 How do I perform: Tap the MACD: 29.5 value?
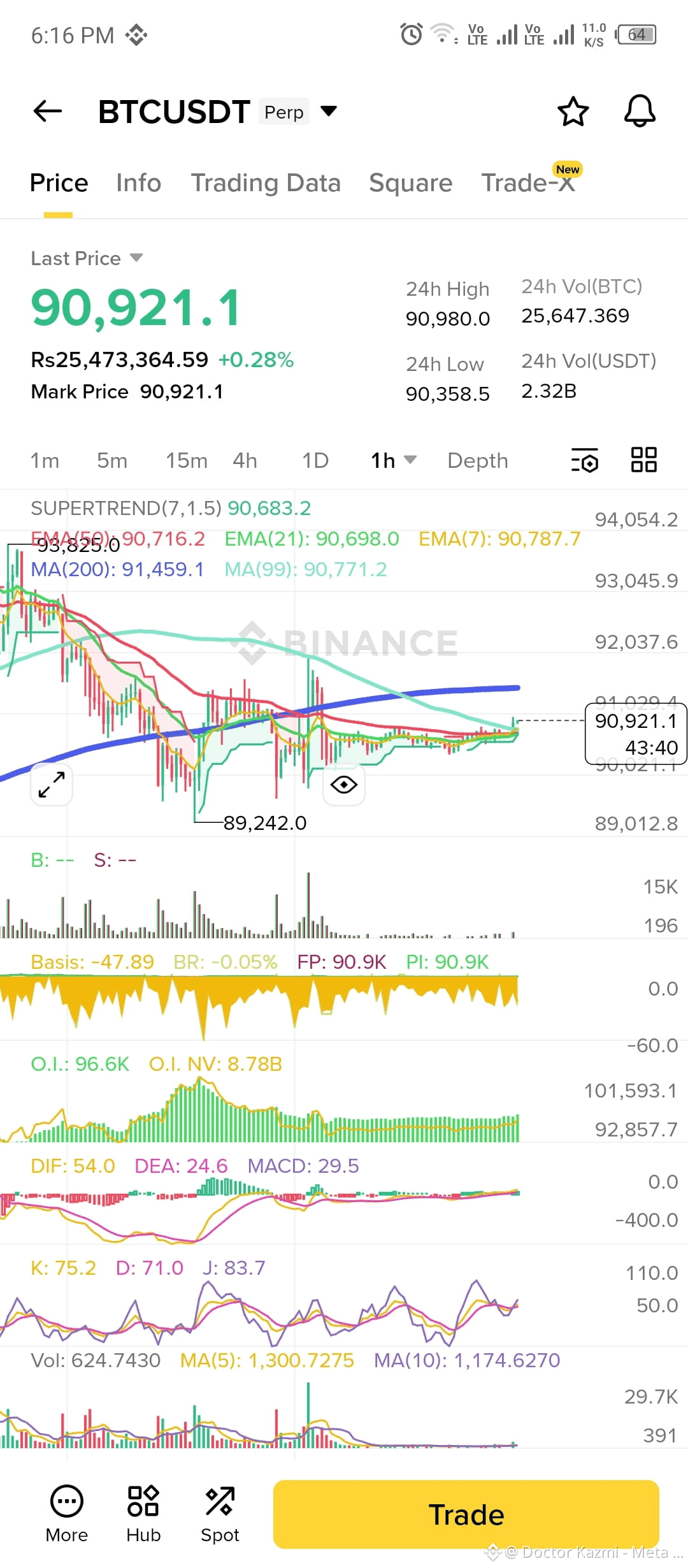coord(303,1166)
